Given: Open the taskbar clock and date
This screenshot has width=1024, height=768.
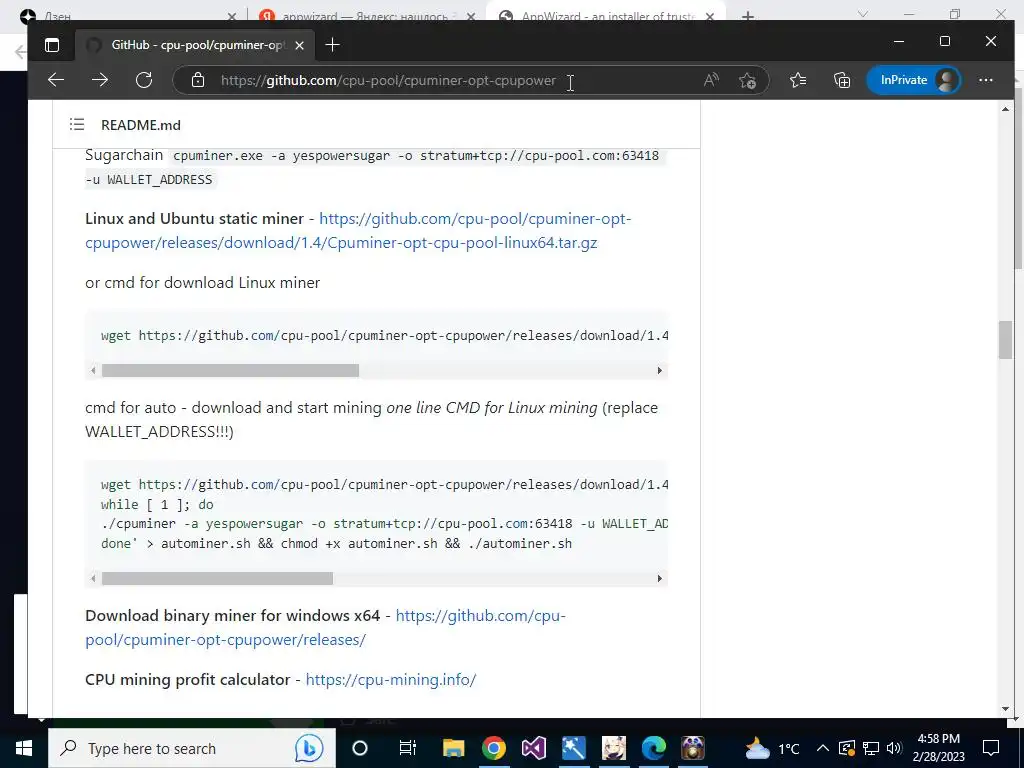Looking at the screenshot, I should (938, 748).
